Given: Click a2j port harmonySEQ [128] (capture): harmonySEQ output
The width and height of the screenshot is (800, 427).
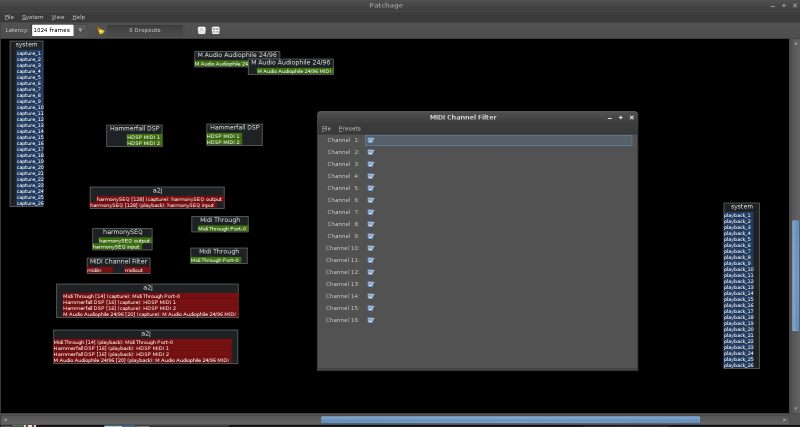Looking at the screenshot, I should 160,199.
